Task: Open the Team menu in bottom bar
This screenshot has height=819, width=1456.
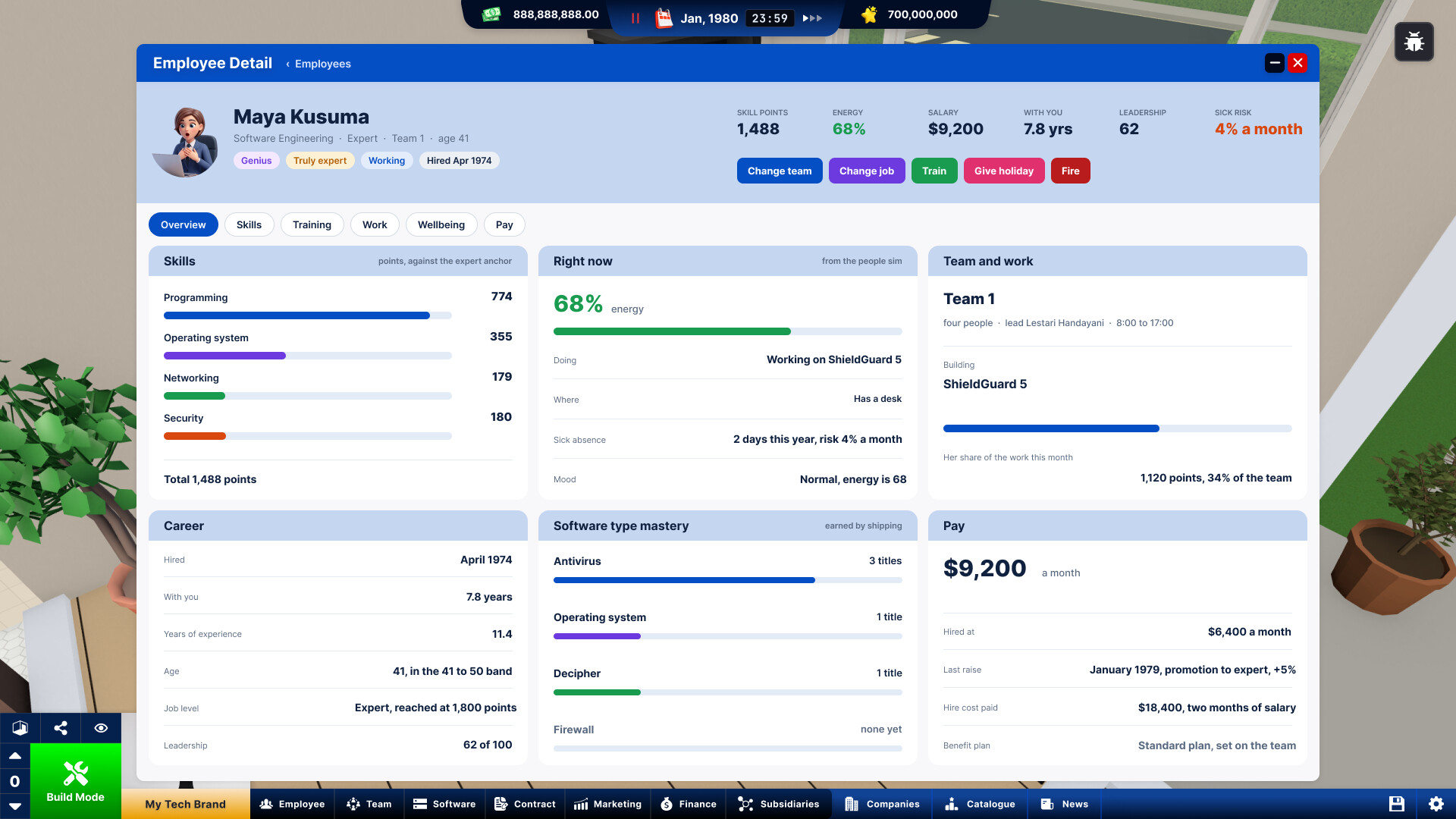Action: (369, 804)
